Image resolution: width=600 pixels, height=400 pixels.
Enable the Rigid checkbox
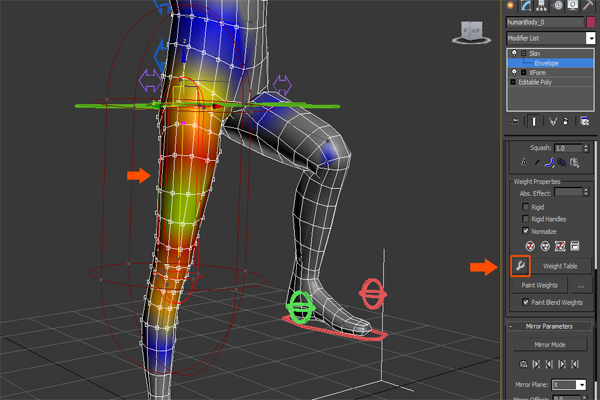pyautogui.click(x=525, y=207)
